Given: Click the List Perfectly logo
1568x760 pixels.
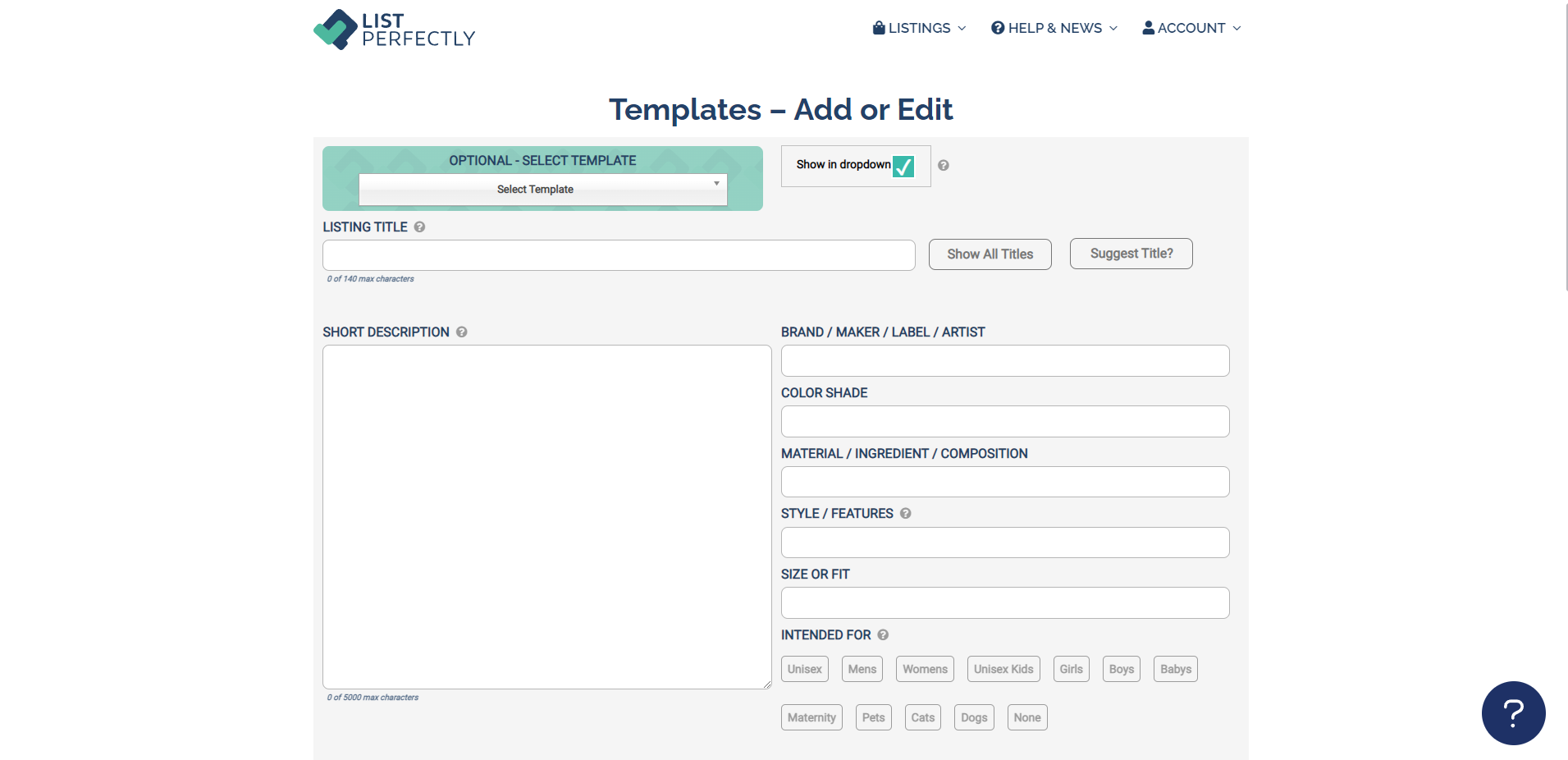Looking at the screenshot, I should [x=394, y=30].
